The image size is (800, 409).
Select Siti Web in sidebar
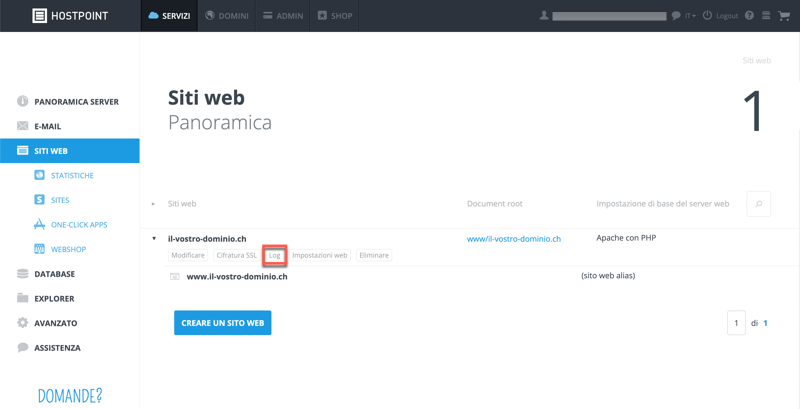tap(70, 151)
